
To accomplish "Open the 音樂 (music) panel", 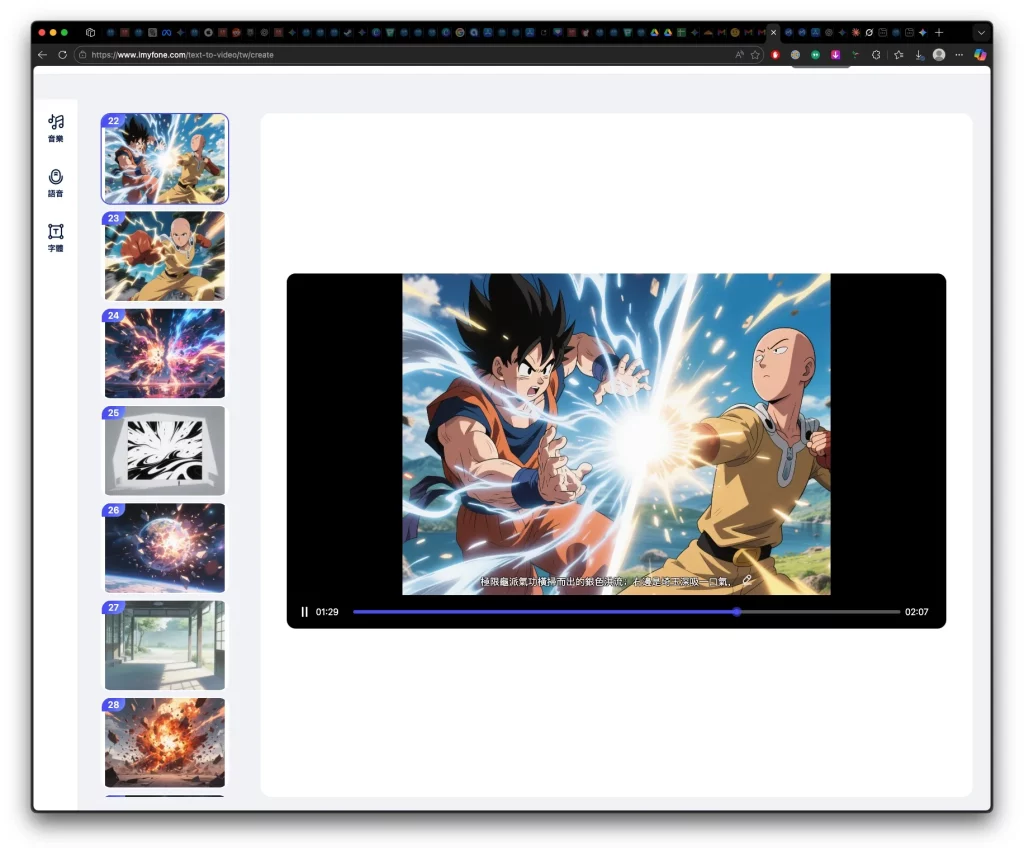I will (56, 127).
